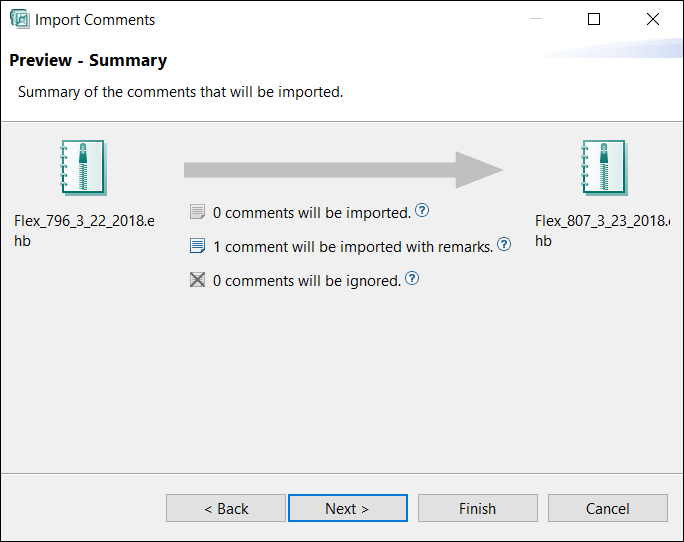Image resolution: width=684 pixels, height=542 pixels.
Task: Click the 'comments will be imported' note icon
Action: tap(198, 212)
